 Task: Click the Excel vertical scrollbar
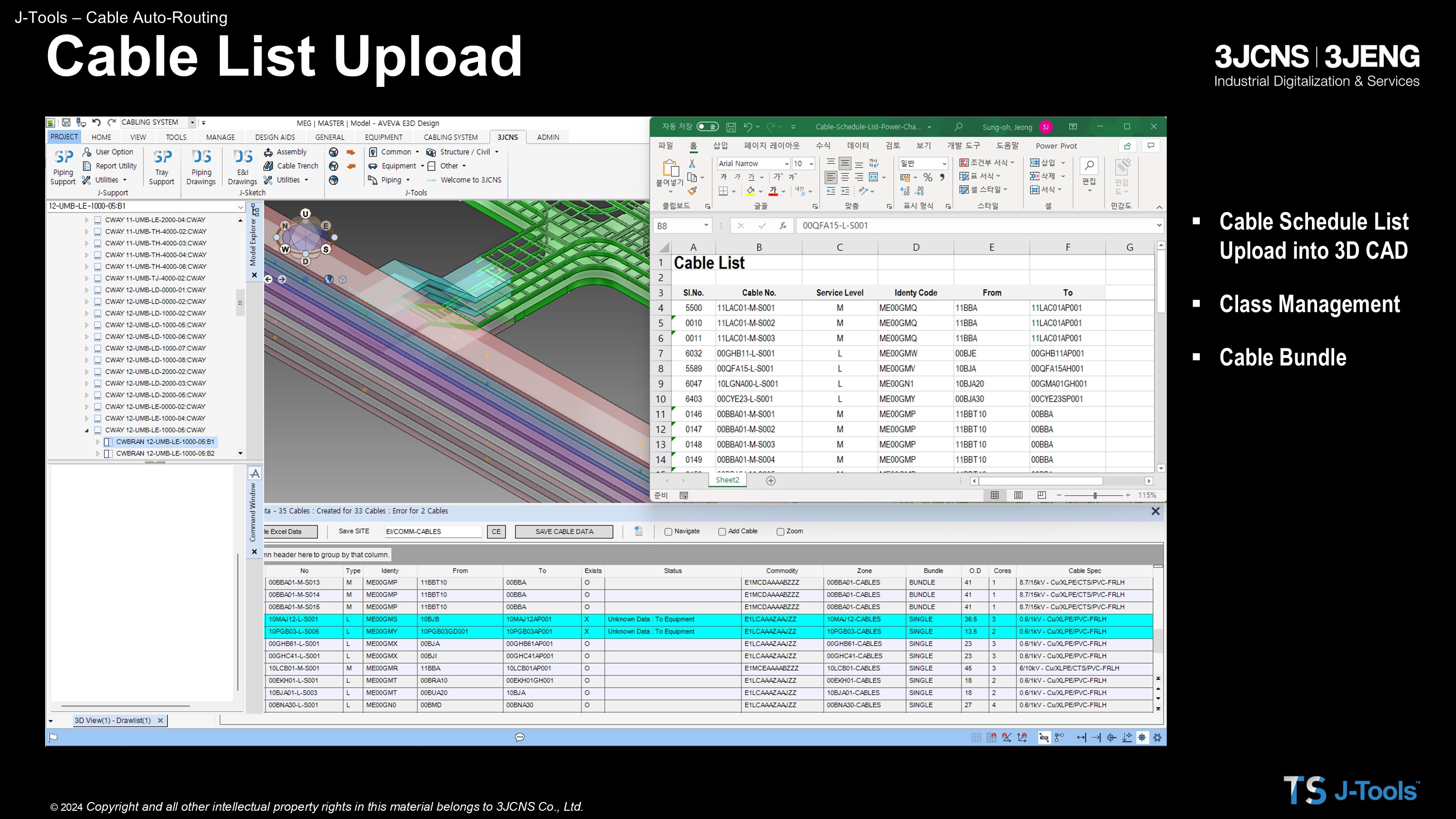tap(1160, 280)
